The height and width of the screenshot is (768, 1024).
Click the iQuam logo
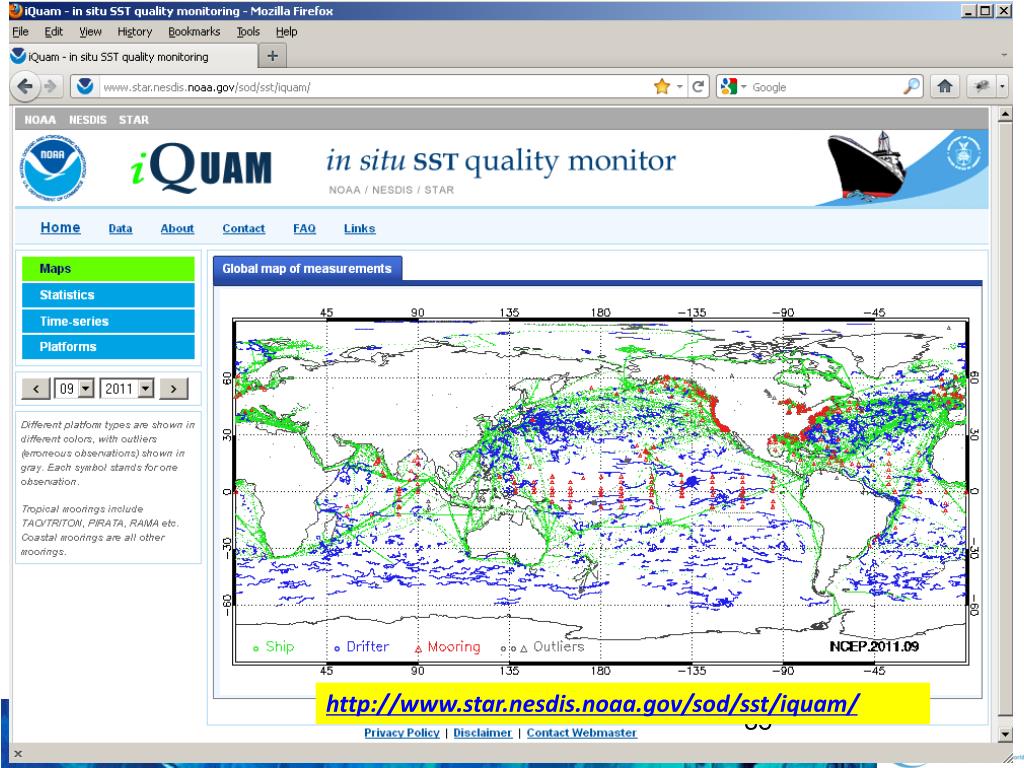click(201, 167)
